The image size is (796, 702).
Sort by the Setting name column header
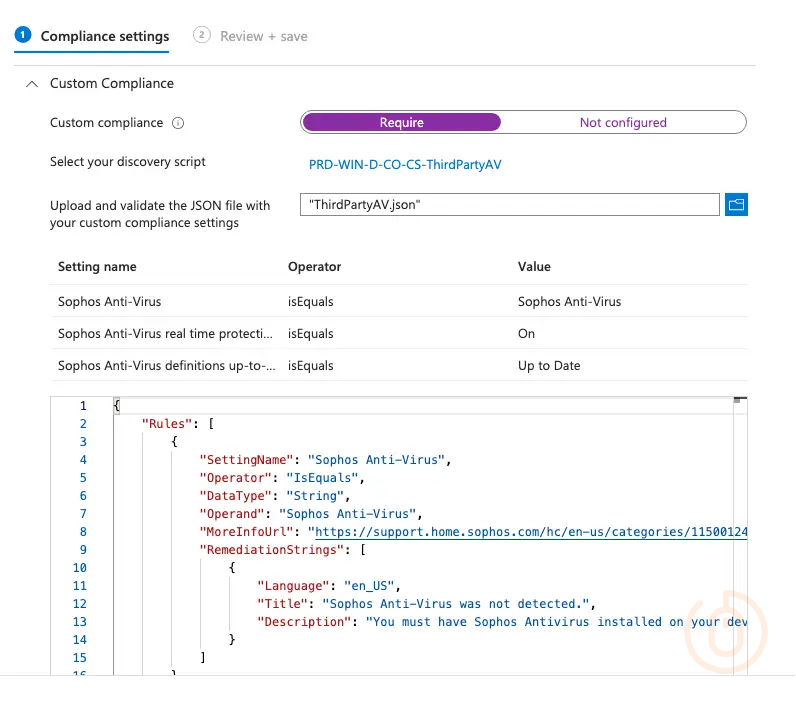97,267
